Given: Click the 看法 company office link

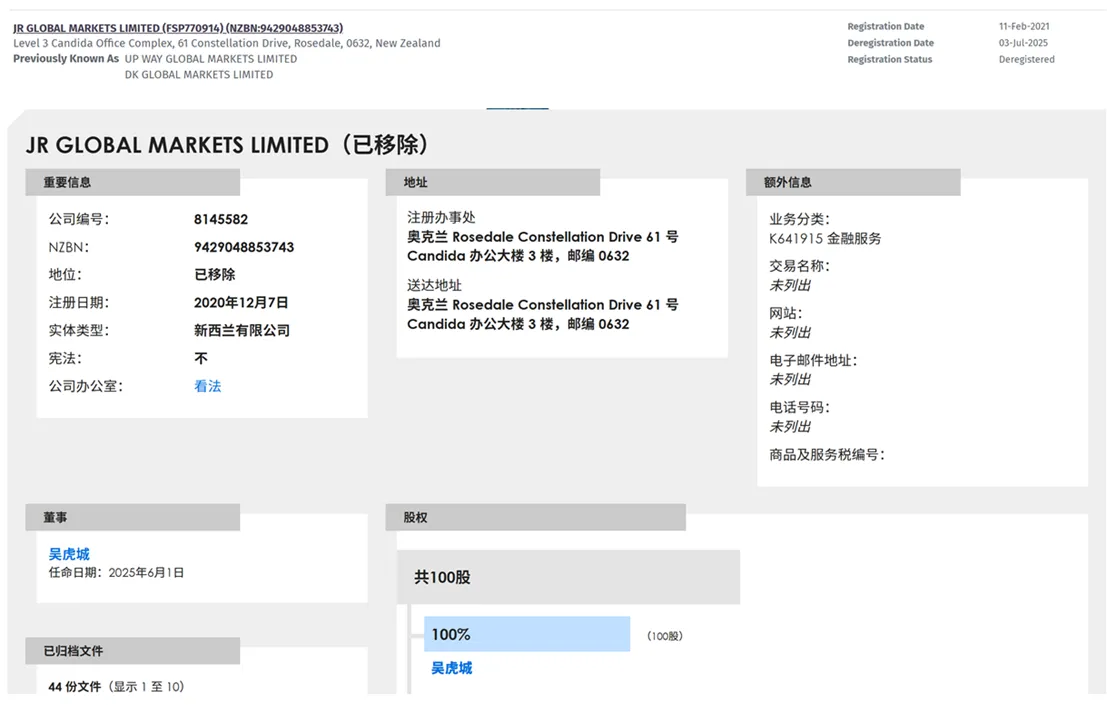Looking at the screenshot, I should pyautogui.click(x=208, y=386).
